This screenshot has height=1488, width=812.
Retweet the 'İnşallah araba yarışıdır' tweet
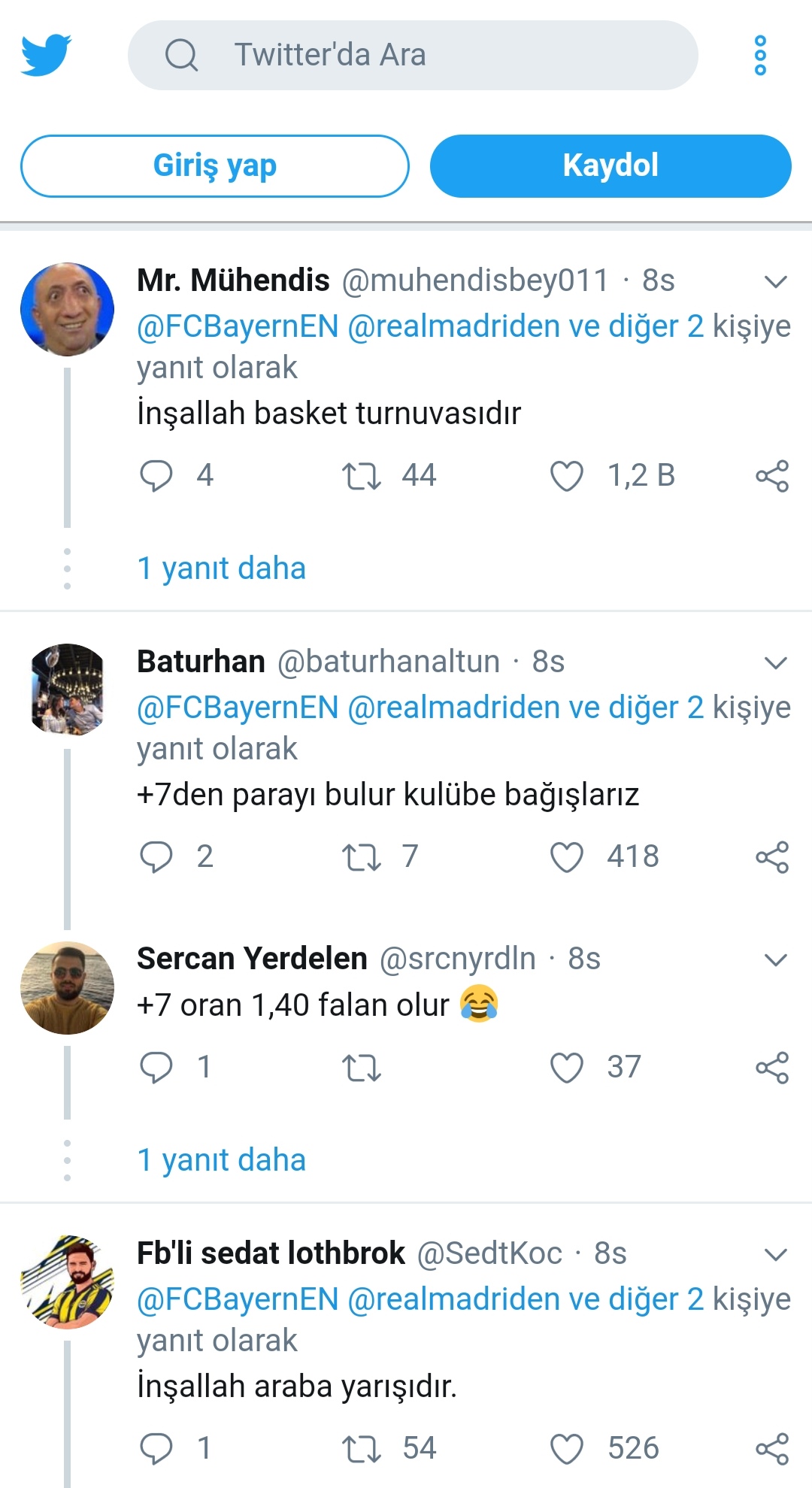(362, 1448)
